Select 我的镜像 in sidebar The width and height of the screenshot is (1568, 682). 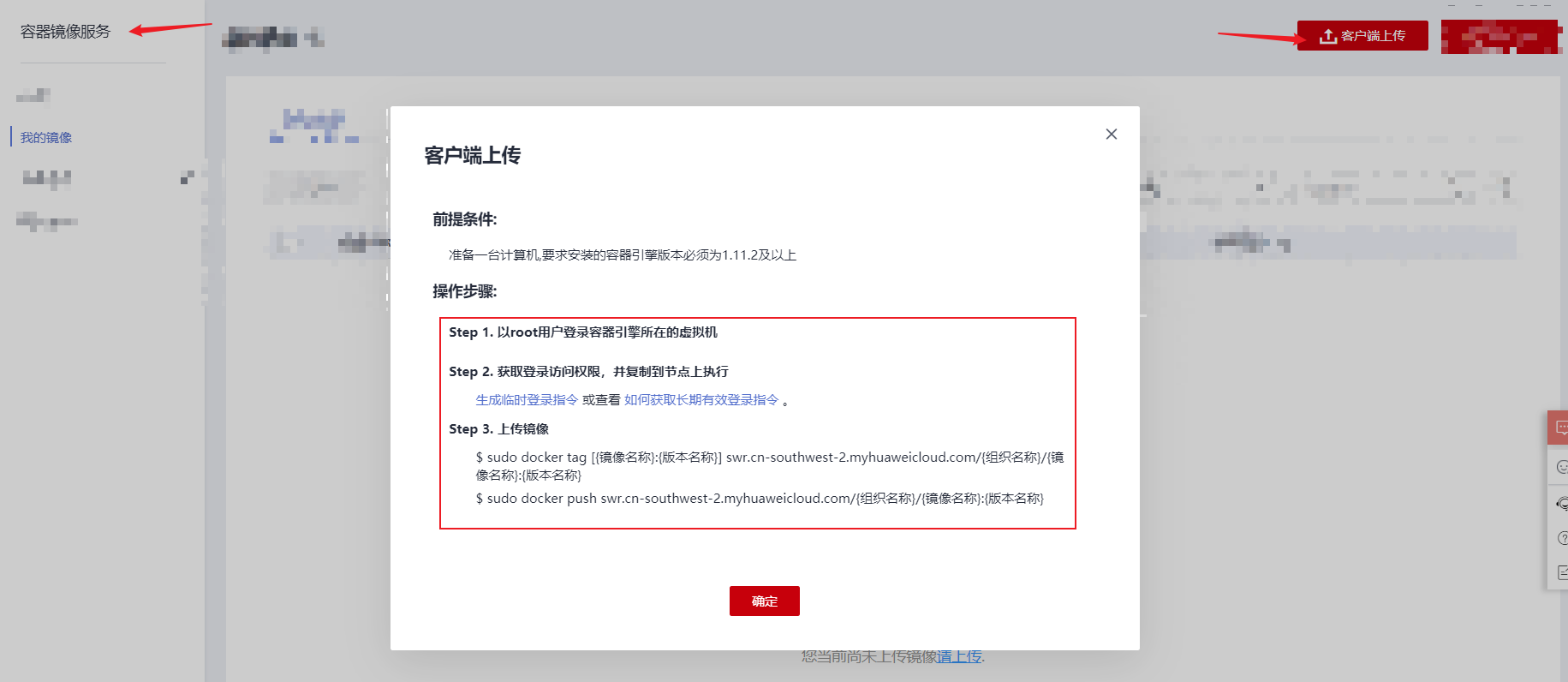click(x=46, y=138)
